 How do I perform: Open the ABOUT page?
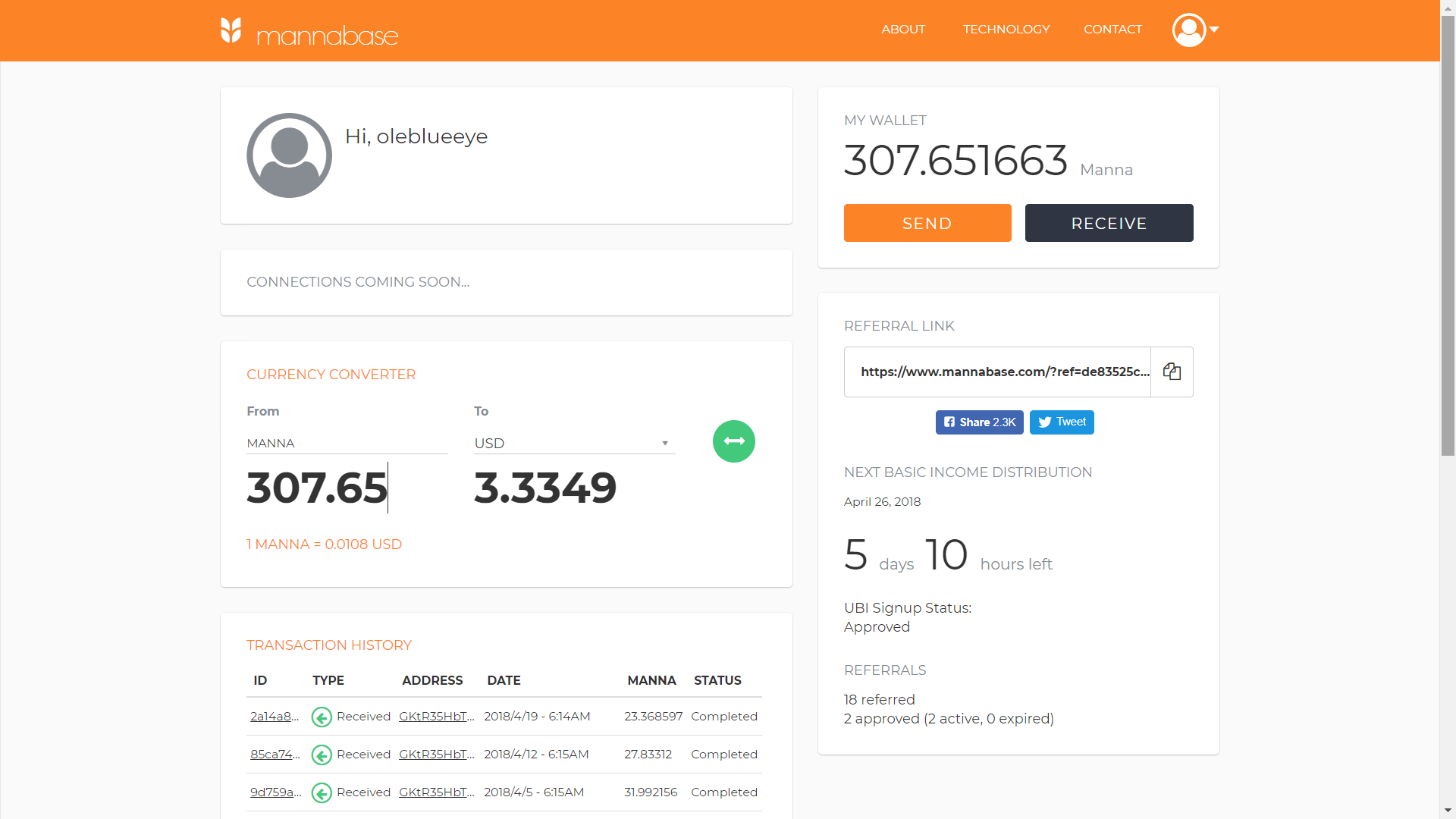[903, 29]
